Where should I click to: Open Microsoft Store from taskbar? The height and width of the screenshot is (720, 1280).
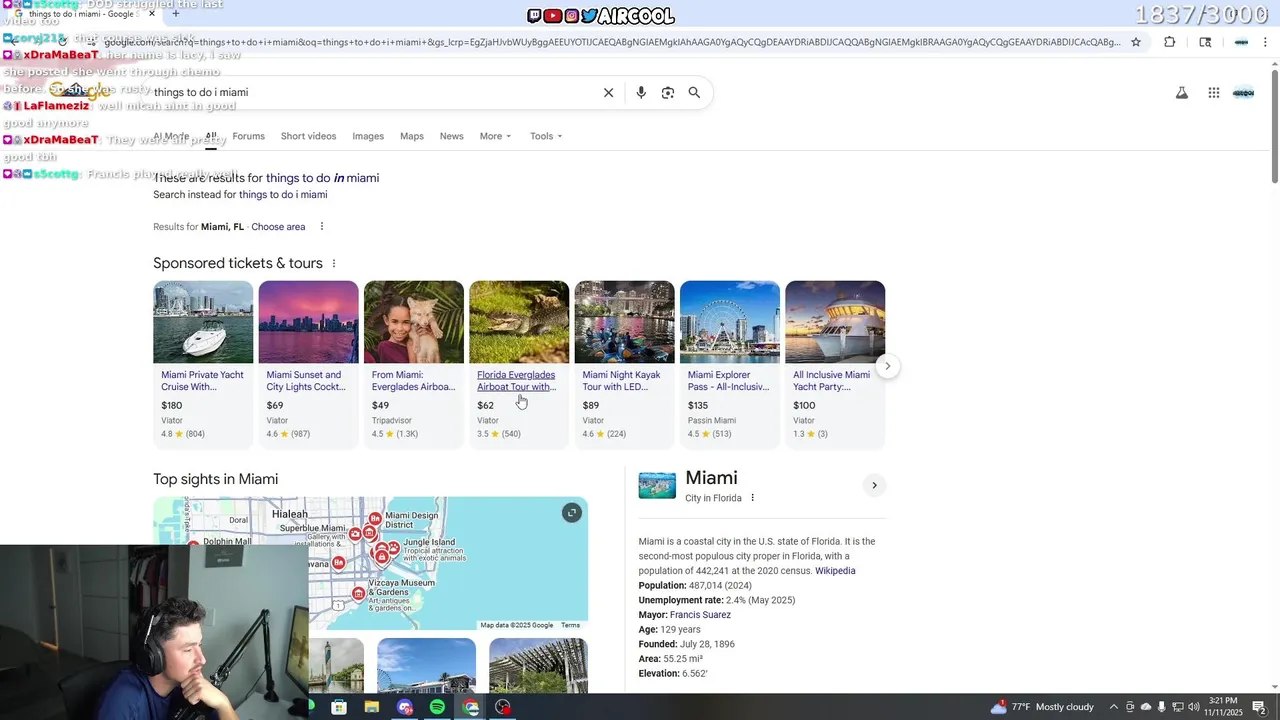339,707
